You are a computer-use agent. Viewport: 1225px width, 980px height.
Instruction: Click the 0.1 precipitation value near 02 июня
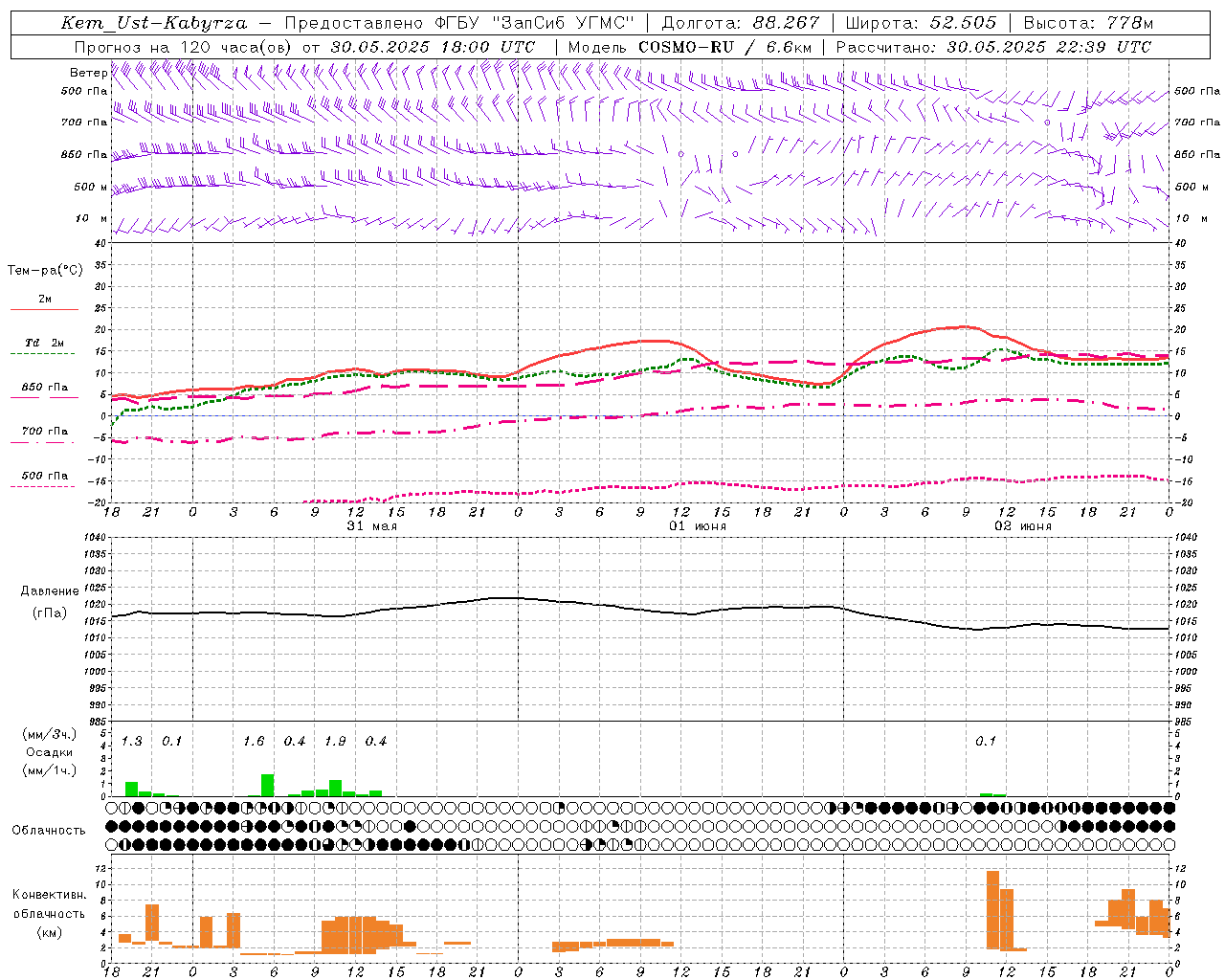tap(986, 742)
